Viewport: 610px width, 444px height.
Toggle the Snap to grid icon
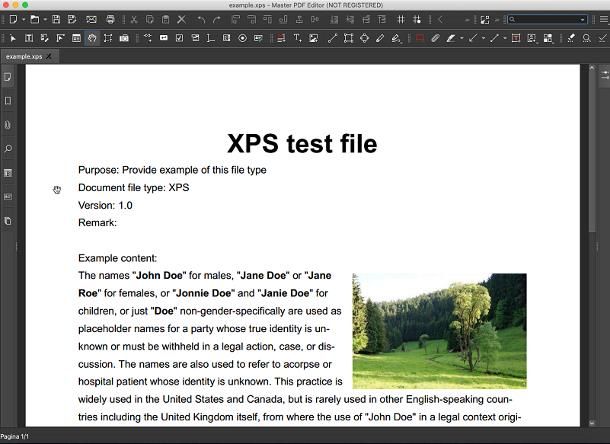(x=417, y=19)
